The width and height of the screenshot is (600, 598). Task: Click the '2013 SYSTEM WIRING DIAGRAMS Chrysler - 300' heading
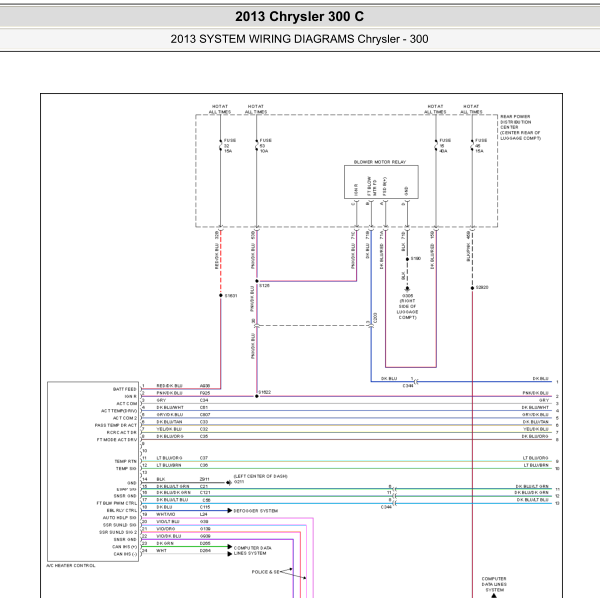[x=299, y=39]
